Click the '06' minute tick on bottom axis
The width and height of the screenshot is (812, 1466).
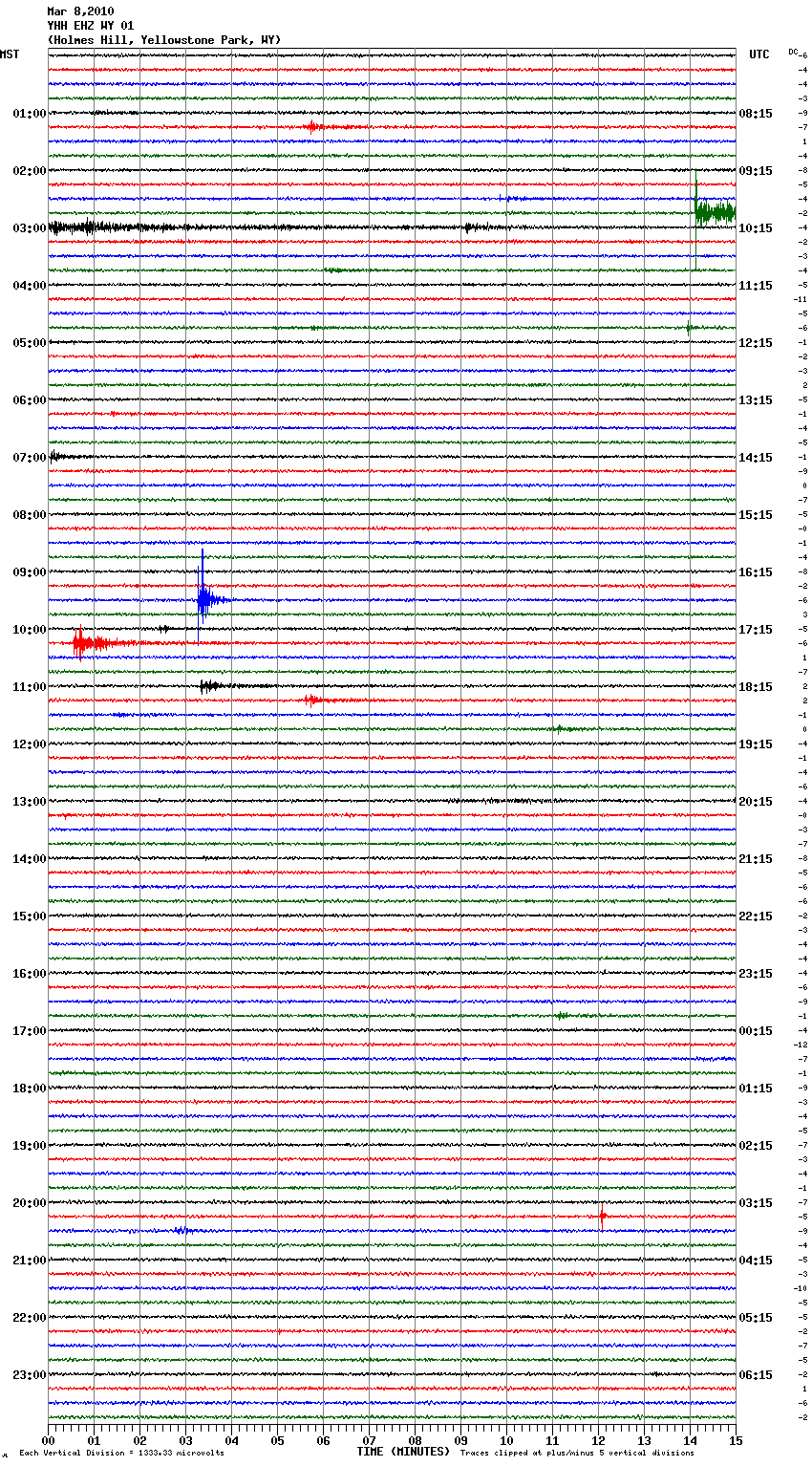click(x=323, y=1440)
